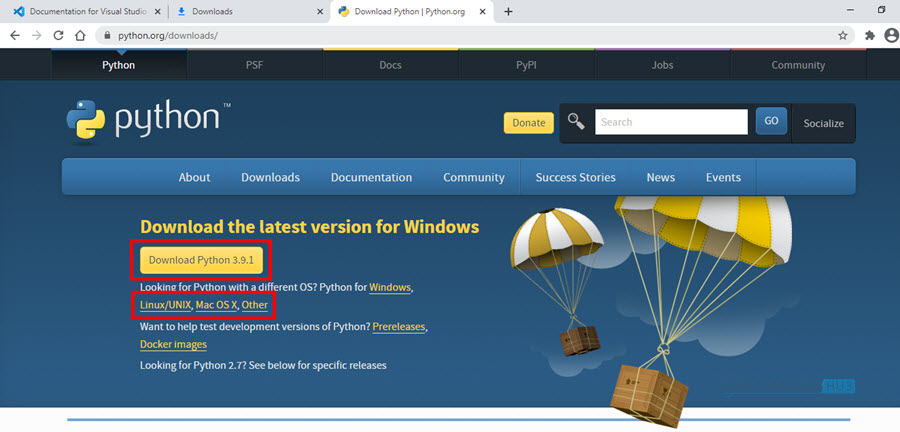Open the Documentation navigation menu
The image size is (900, 432).
click(x=371, y=177)
